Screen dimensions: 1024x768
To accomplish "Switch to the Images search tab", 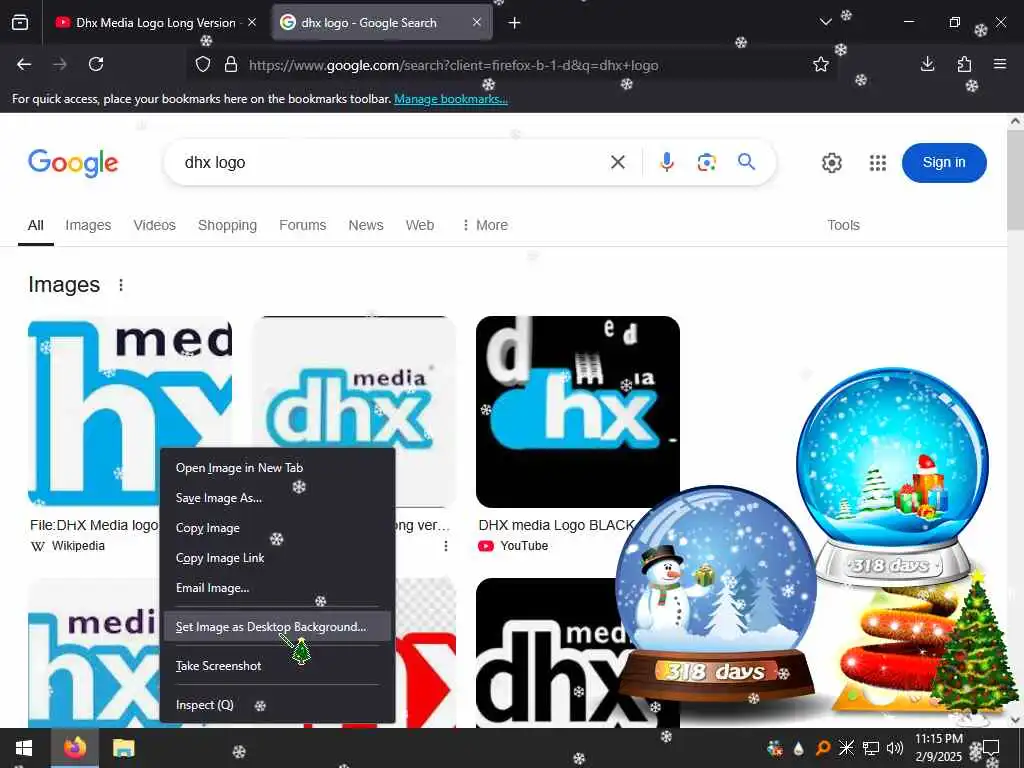I will [x=88, y=225].
